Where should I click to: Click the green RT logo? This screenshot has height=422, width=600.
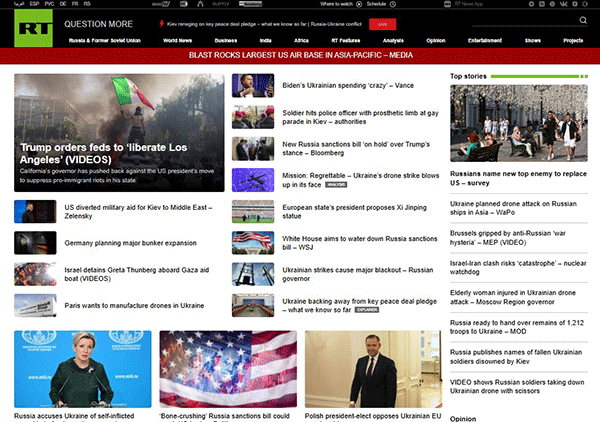(x=33, y=28)
